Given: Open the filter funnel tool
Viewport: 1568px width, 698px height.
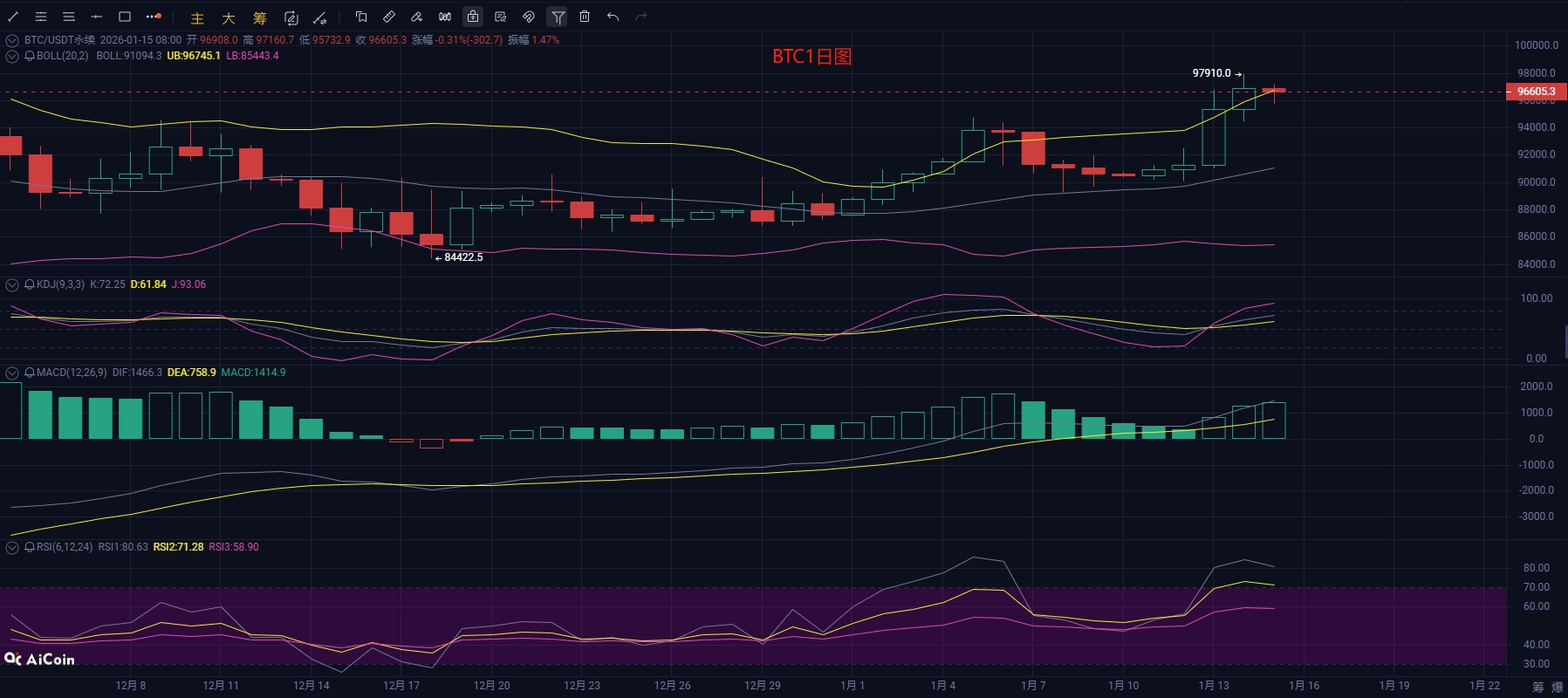Looking at the screenshot, I should 557,17.
